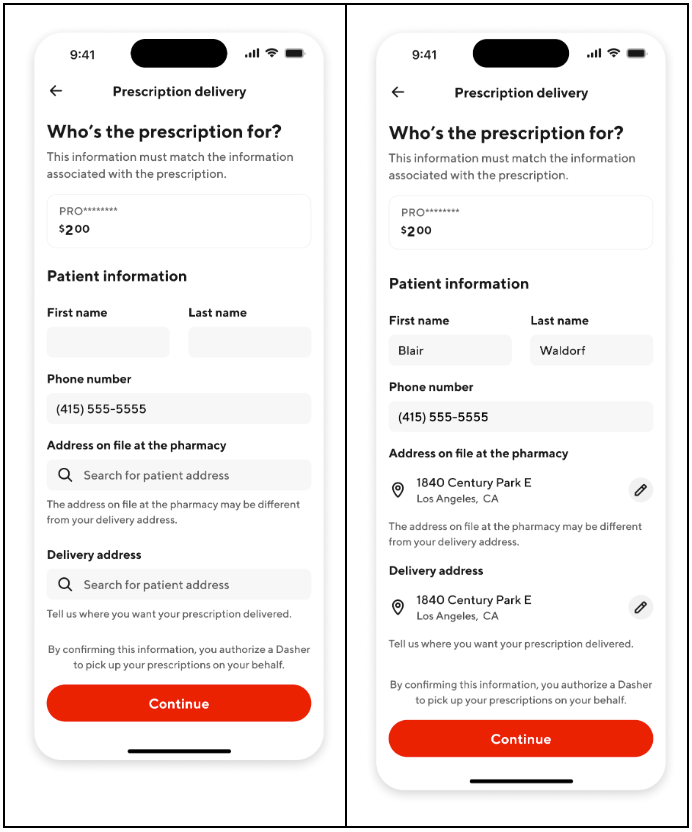The width and height of the screenshot is (692, 832).
Task: Focus the empty First name field
Action: pos(108,342)
